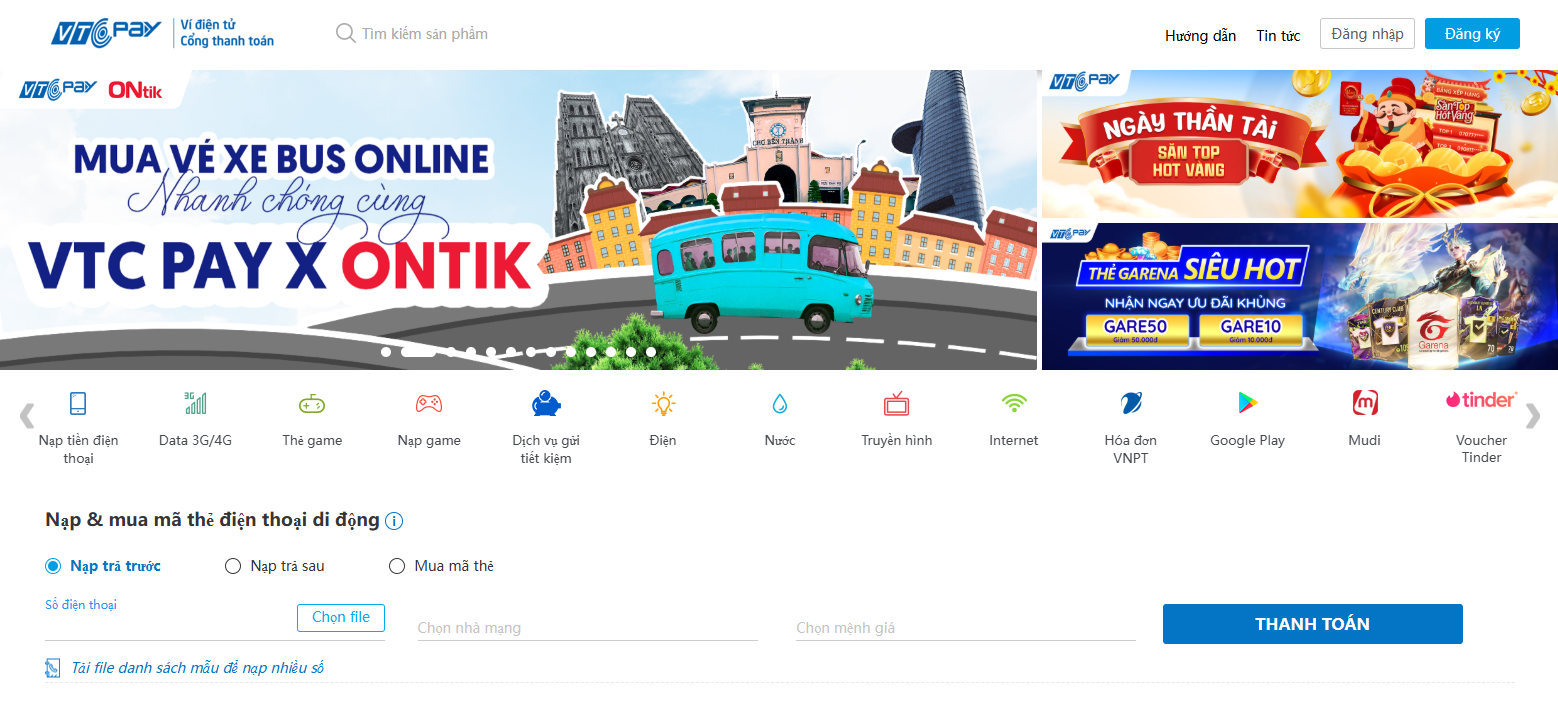Open the VTC Pay x Ontik bus banner
The height and width of the screenshot is (715, 1558).
518,220
